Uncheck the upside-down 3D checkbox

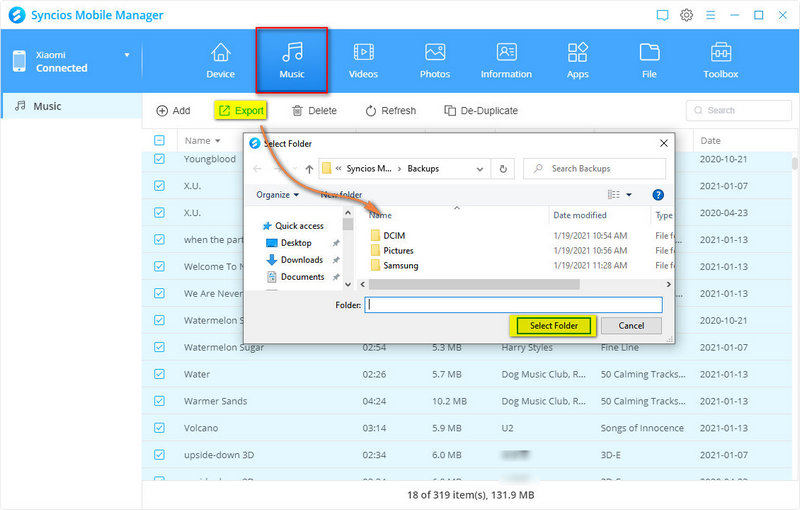click(x=159, y=454)
